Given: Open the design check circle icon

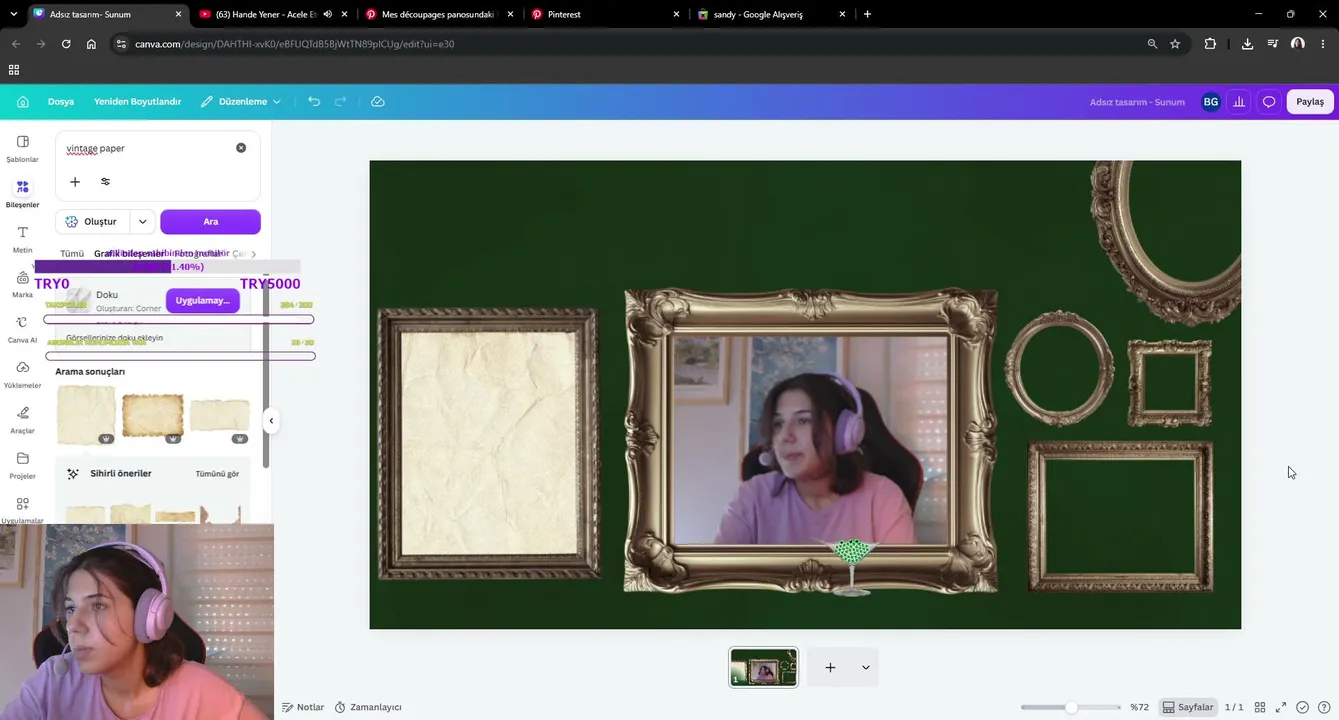Looking at the screenshot, I should pos(1303,707).
